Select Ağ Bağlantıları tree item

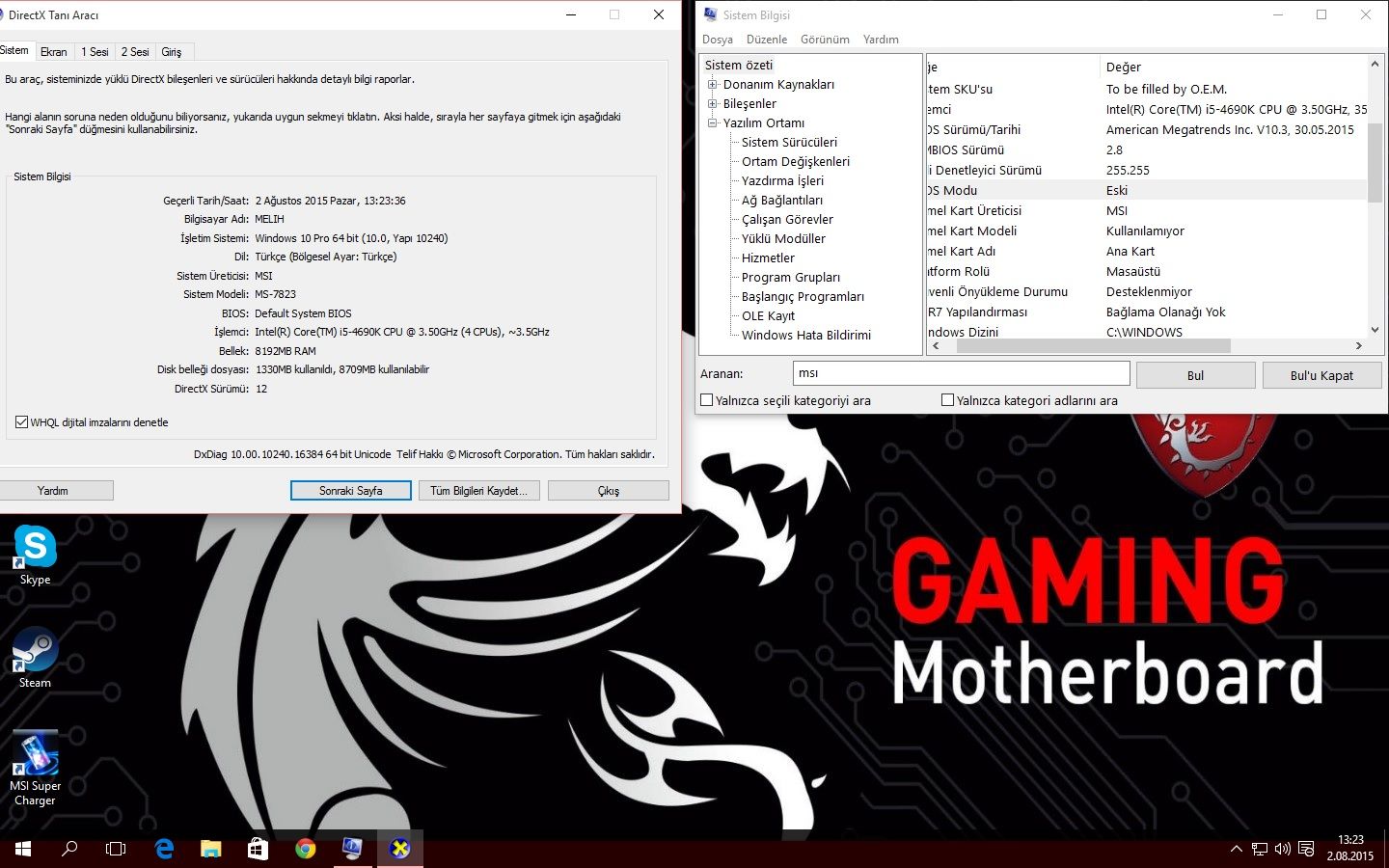coord(782,201)
